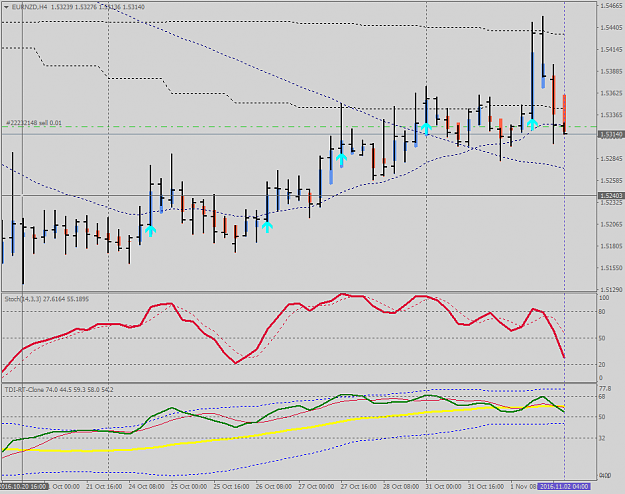Viewport: 625px width, 494px height.
Task: Click the 31 Oct 16:00 time label
Action: tap(486, 486)
